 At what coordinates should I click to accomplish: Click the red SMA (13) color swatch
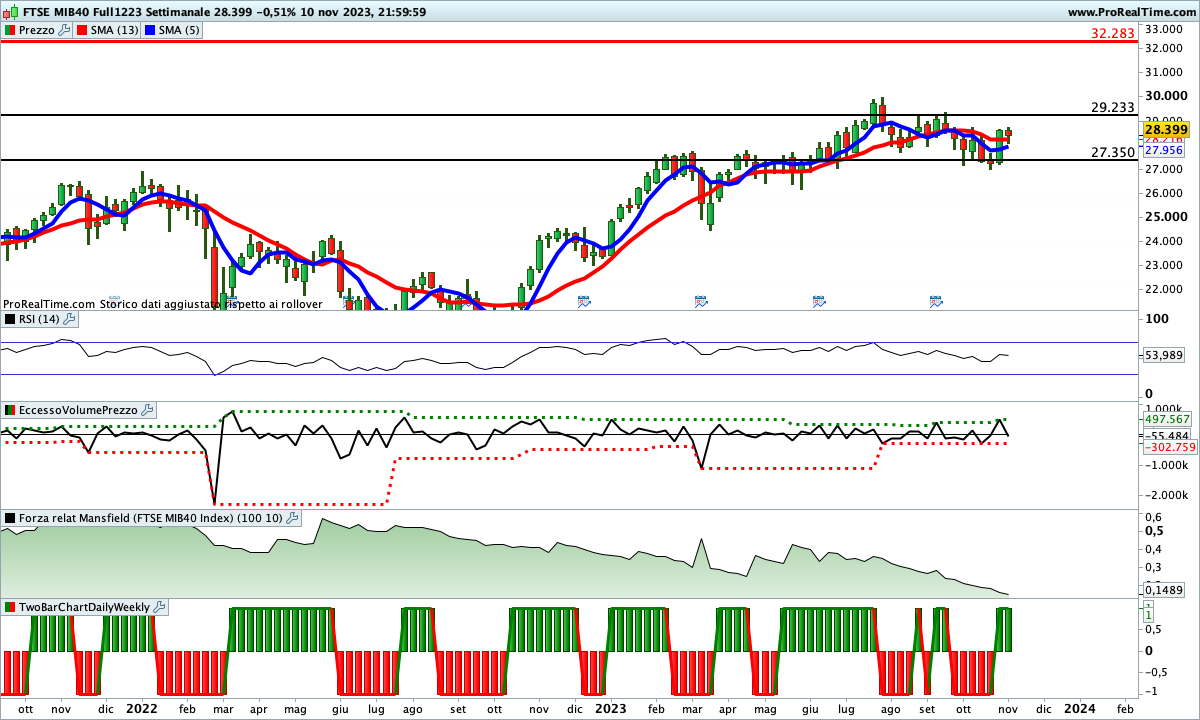(82, 31)
